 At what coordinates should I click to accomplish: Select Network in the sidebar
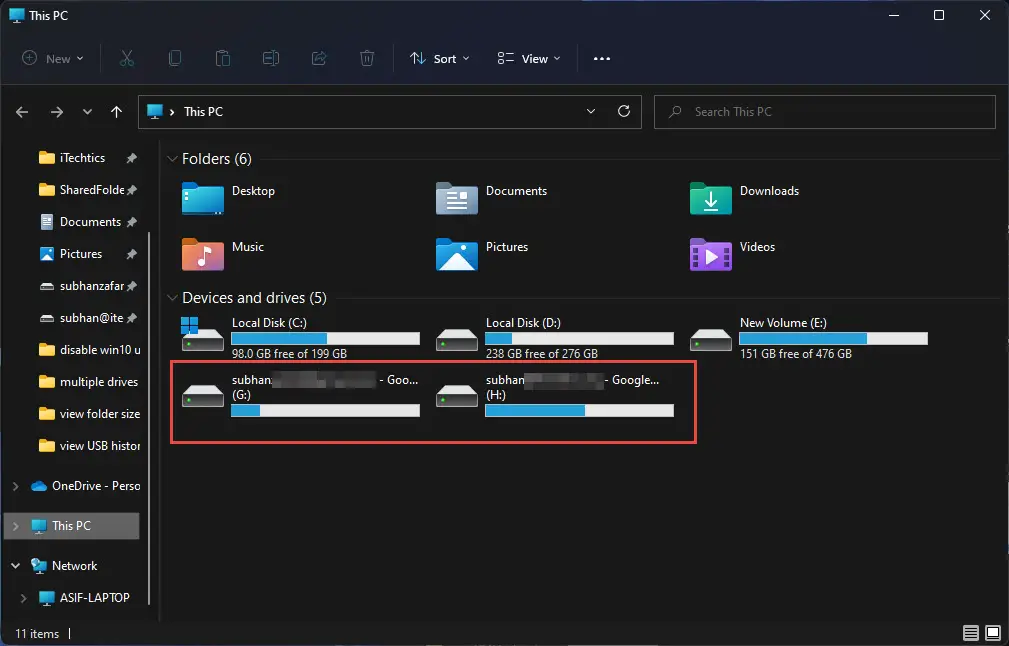click(65, 566)
